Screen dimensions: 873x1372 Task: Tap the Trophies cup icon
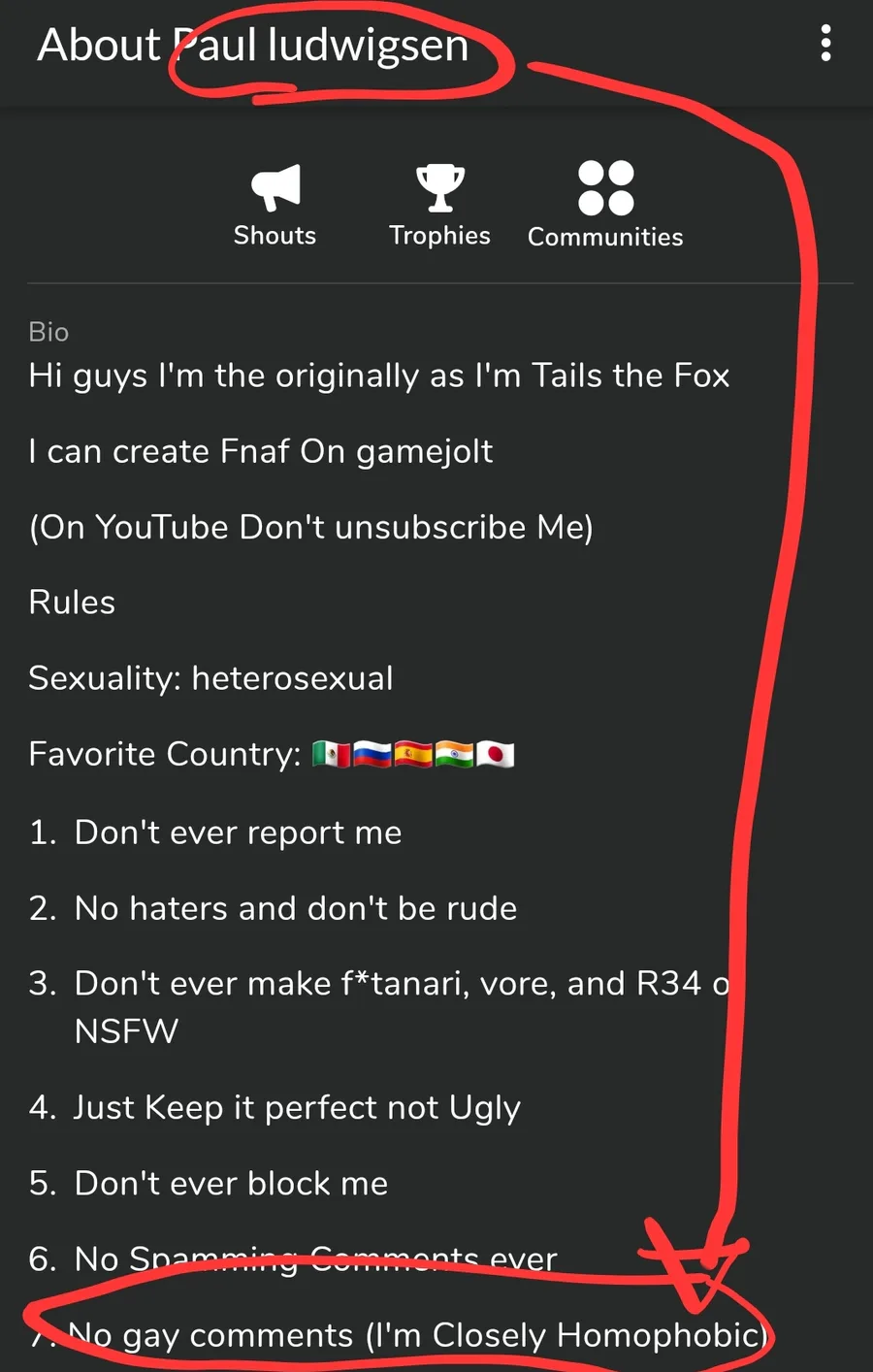439,187
